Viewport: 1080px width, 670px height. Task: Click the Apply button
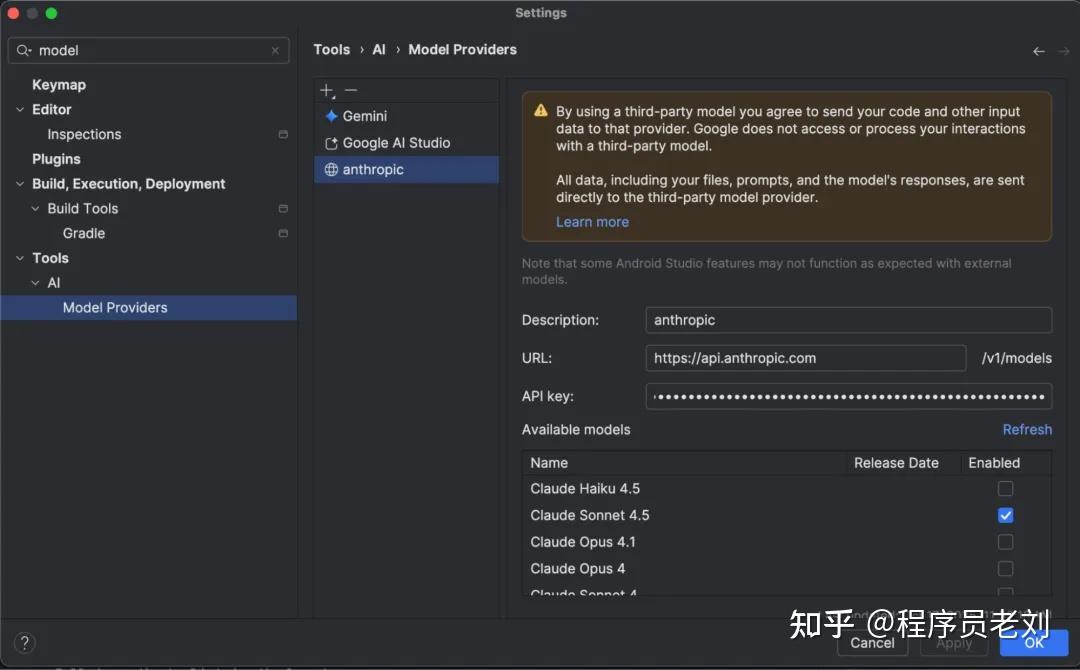pyautogui.click(x=954, y=642)
